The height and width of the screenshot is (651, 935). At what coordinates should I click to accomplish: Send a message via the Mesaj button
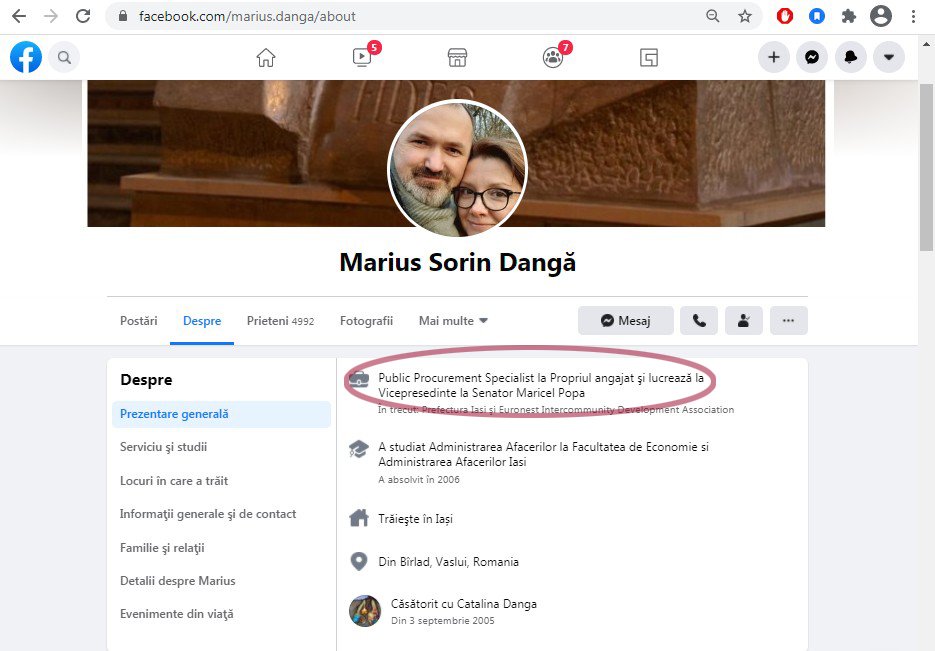click(x=625, y=320)
